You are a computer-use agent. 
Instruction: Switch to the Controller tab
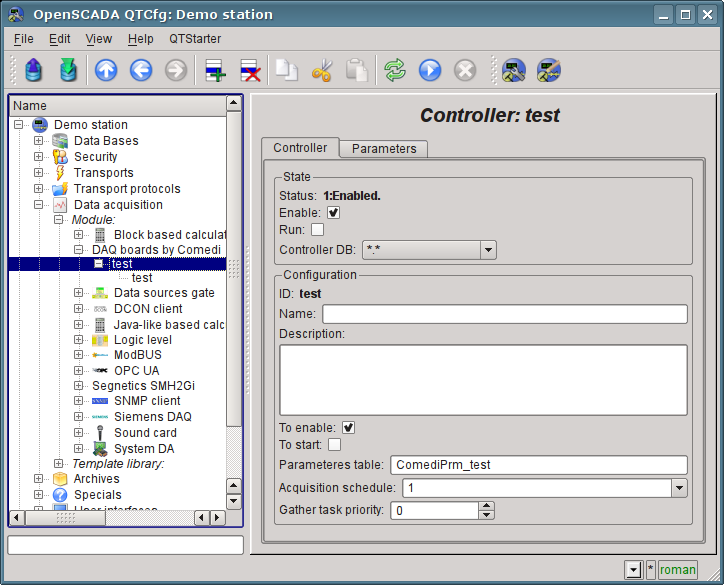click(x=300, y=148)
